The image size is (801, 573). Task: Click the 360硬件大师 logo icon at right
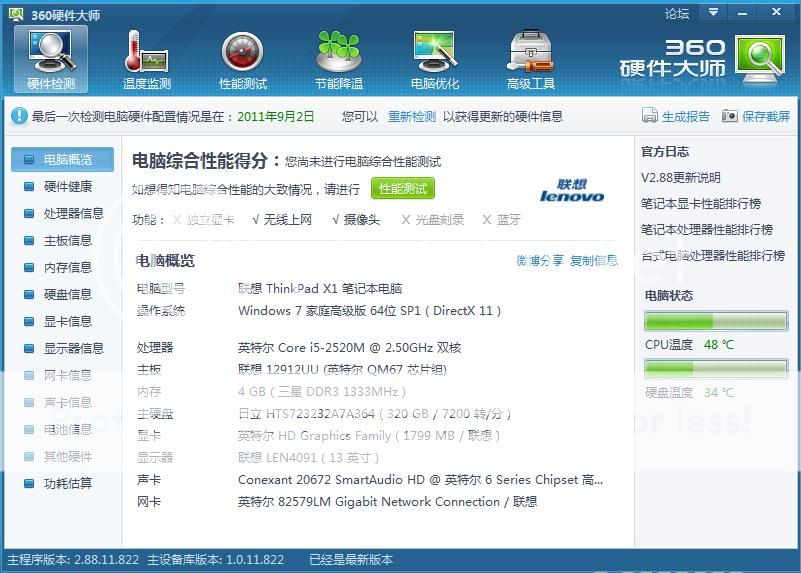pos(760,59)
